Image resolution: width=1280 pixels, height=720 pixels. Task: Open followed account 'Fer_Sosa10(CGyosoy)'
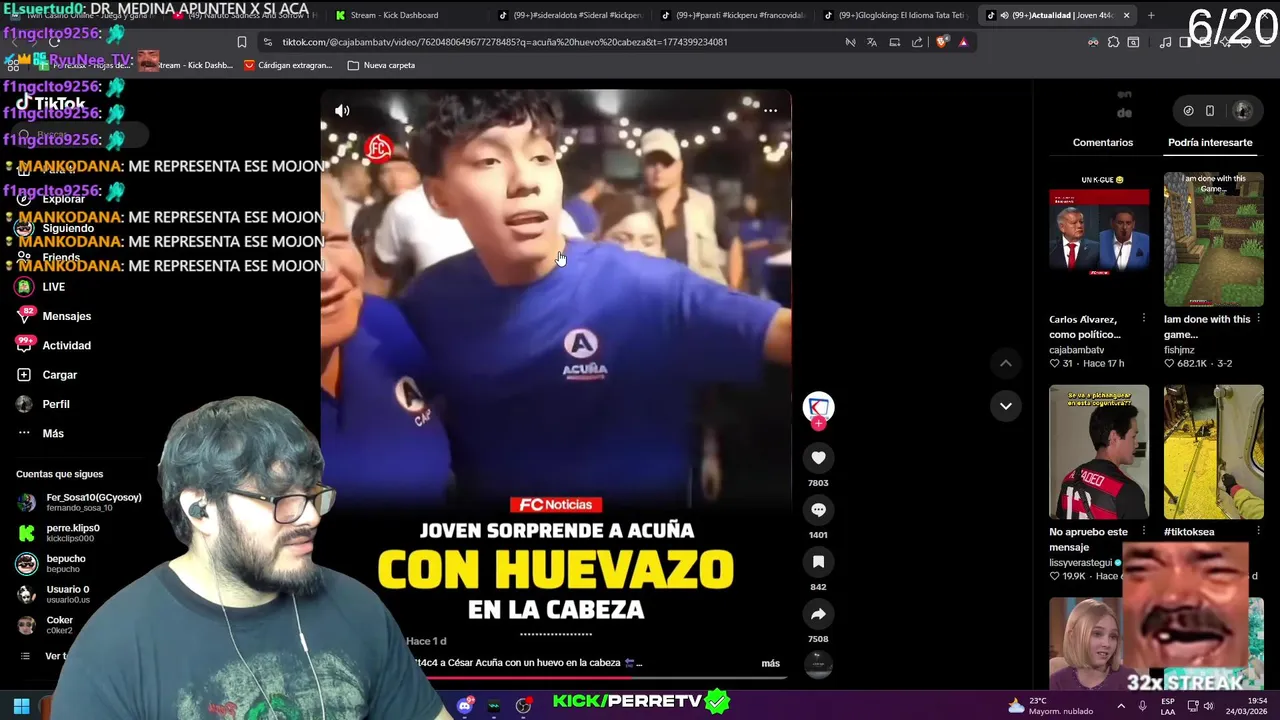93,502
